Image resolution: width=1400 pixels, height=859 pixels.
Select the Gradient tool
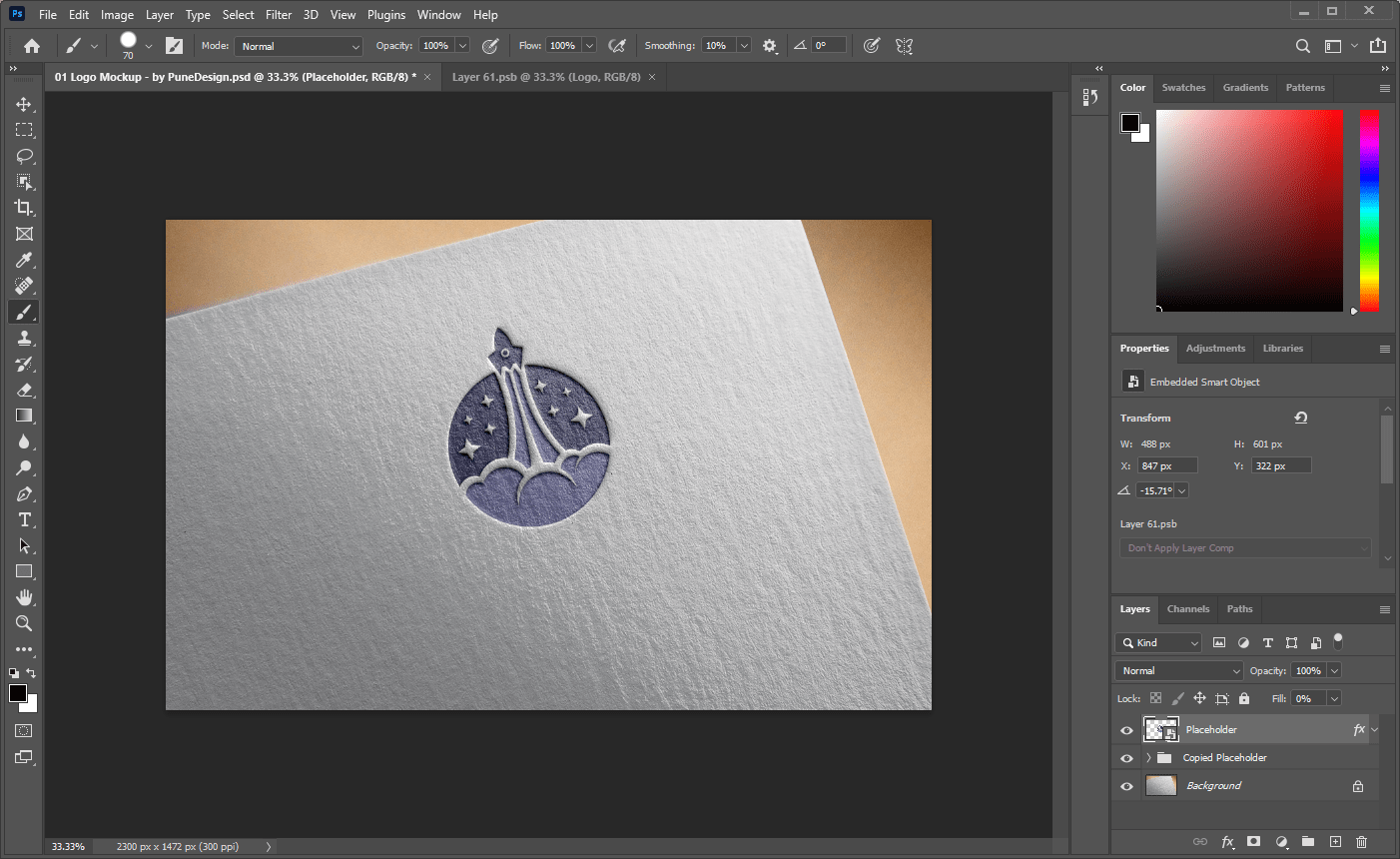point(24,416)
